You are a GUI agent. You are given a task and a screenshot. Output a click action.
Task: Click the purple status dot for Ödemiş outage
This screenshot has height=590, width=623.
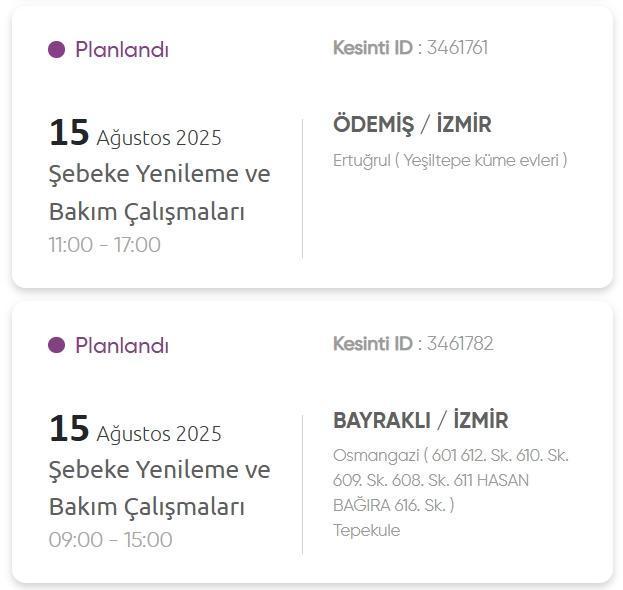pyautogui.click(x=57, y=49)
